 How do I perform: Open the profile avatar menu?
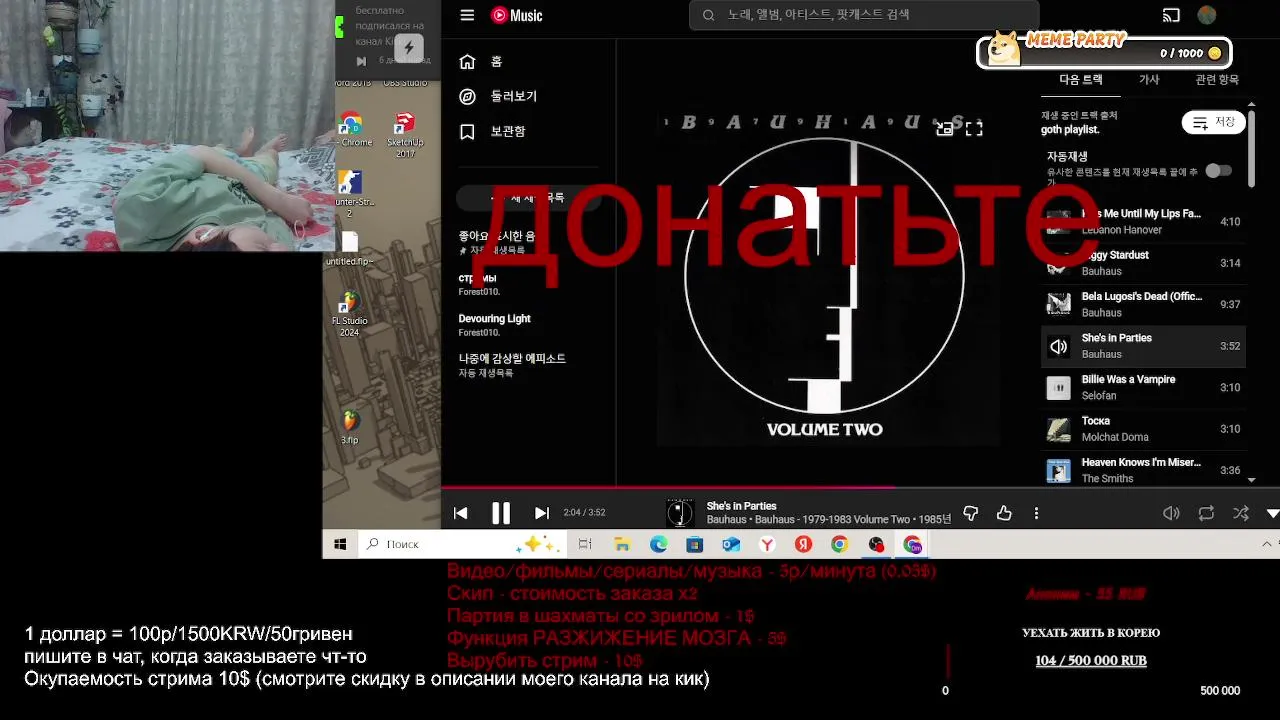(x=1207, y=15)
